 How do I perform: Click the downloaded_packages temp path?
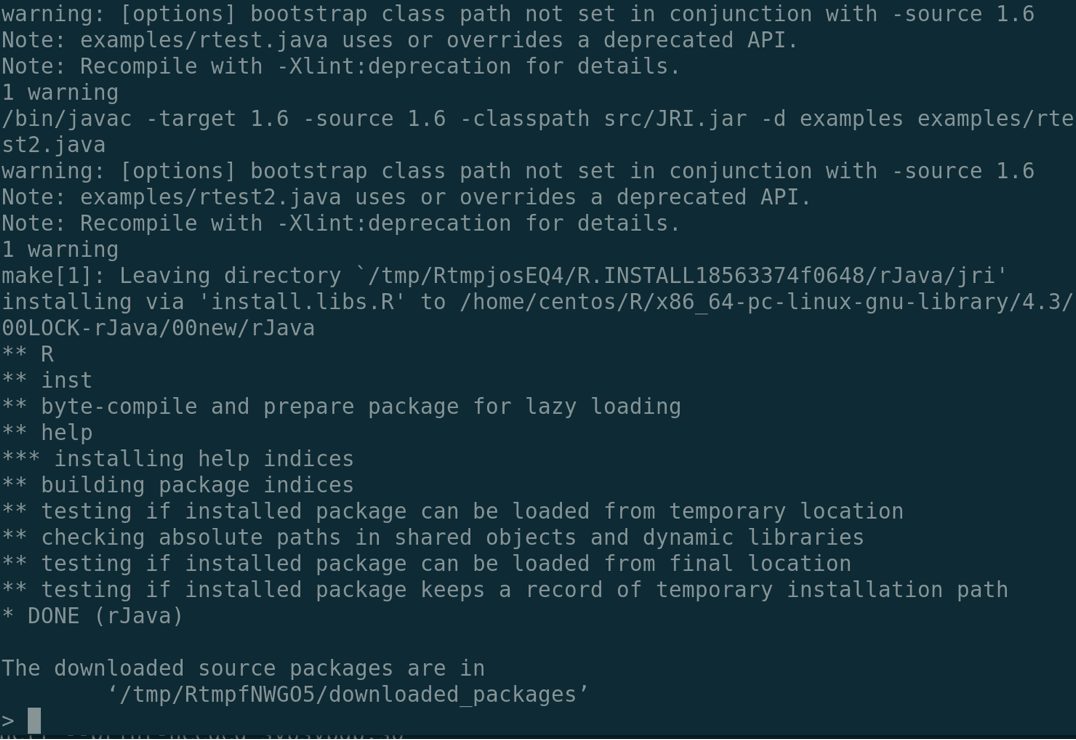(348, 694)
